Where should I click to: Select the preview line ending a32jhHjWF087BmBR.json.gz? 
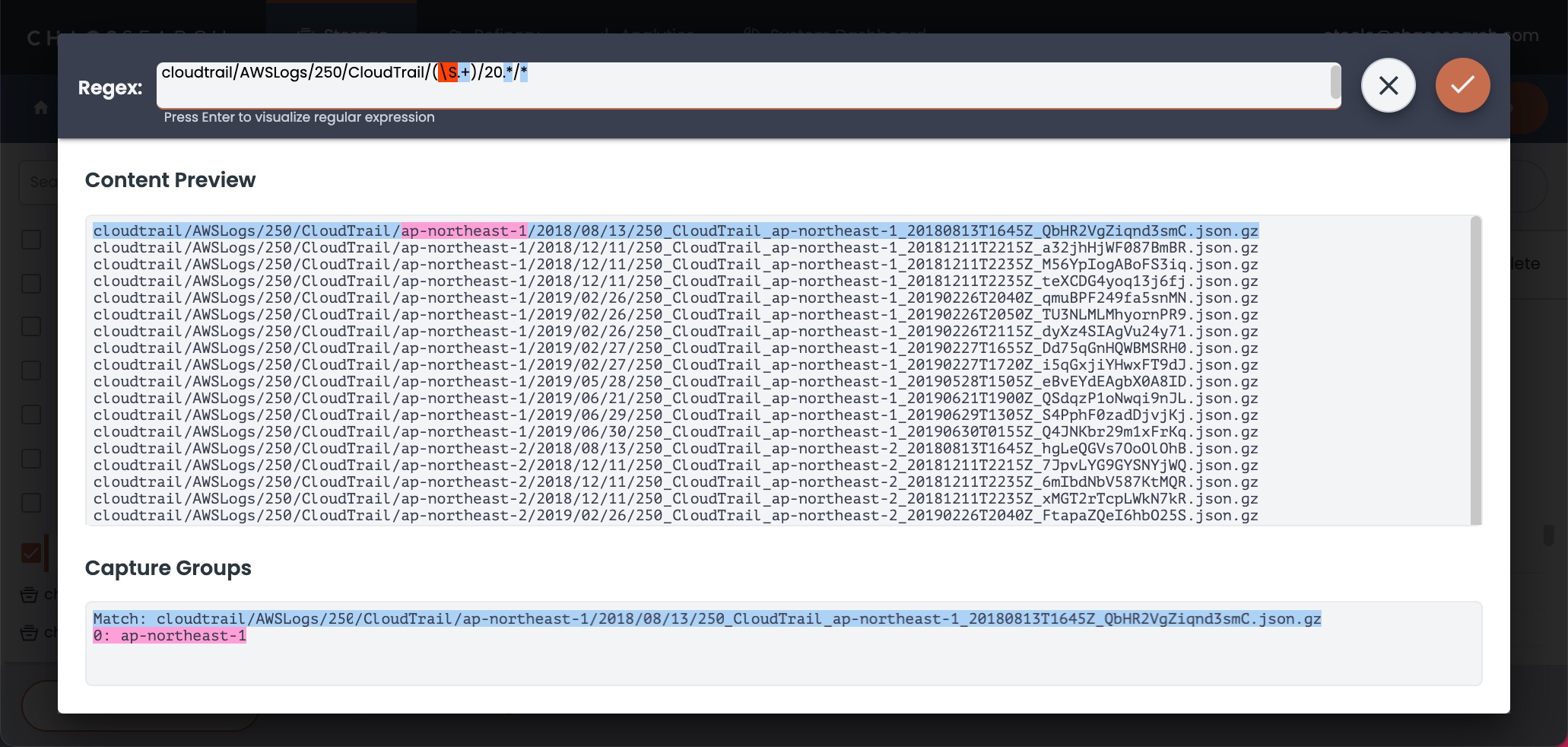(x=676, y=247)
